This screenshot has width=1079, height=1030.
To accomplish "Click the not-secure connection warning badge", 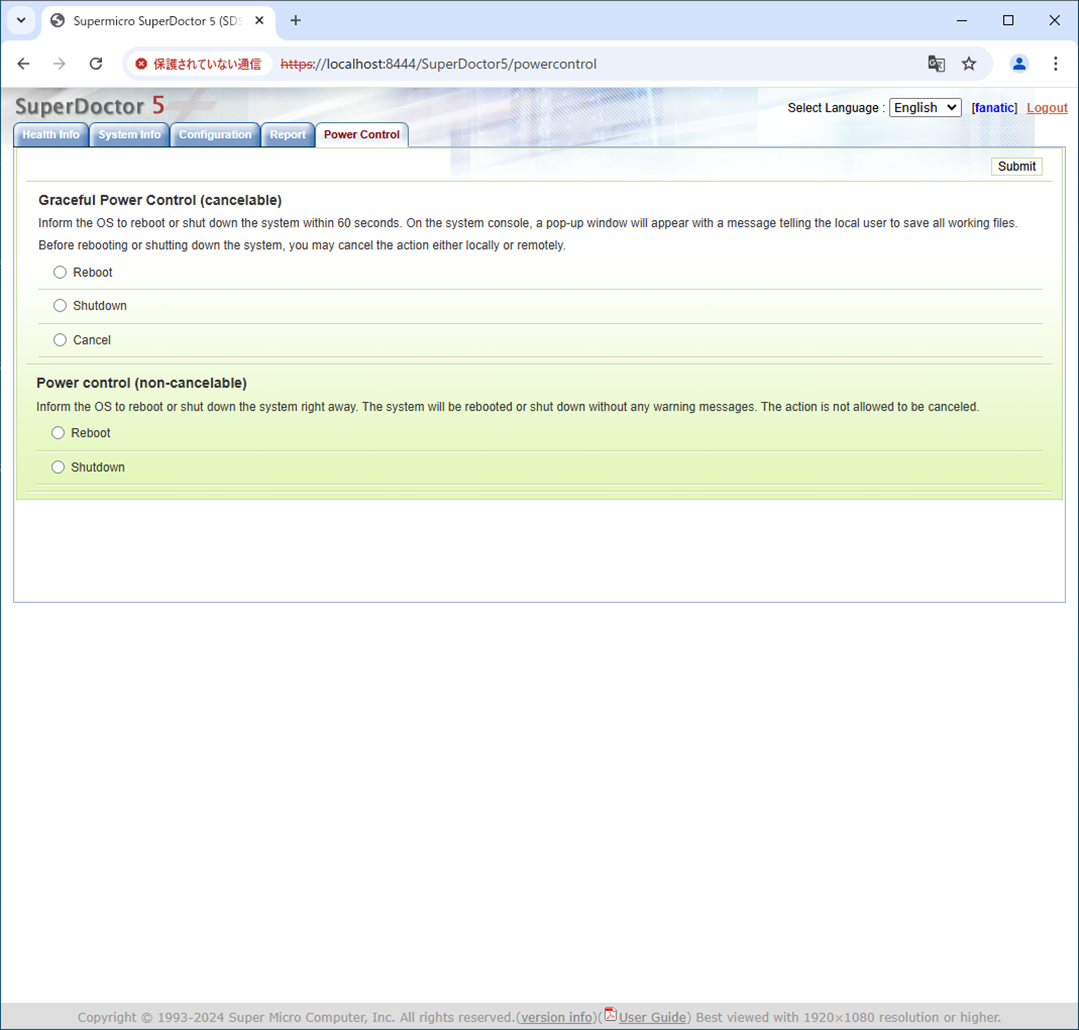I will pos(198,64).
